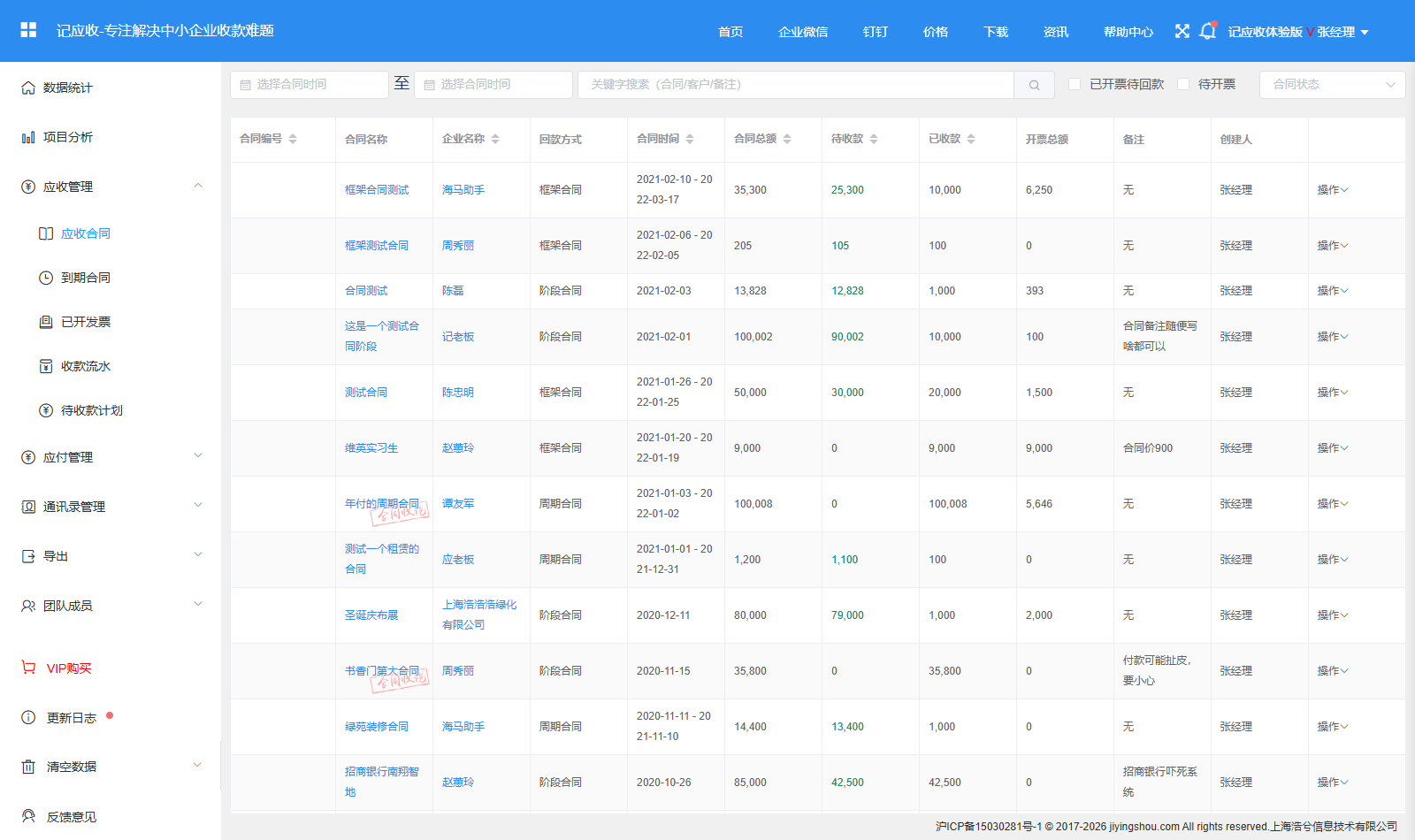Image resolution: width=1415 pixels, height=840 pixels.
Task: Sort by 待收款 column arrows
Action: click(x=874, y=139)
